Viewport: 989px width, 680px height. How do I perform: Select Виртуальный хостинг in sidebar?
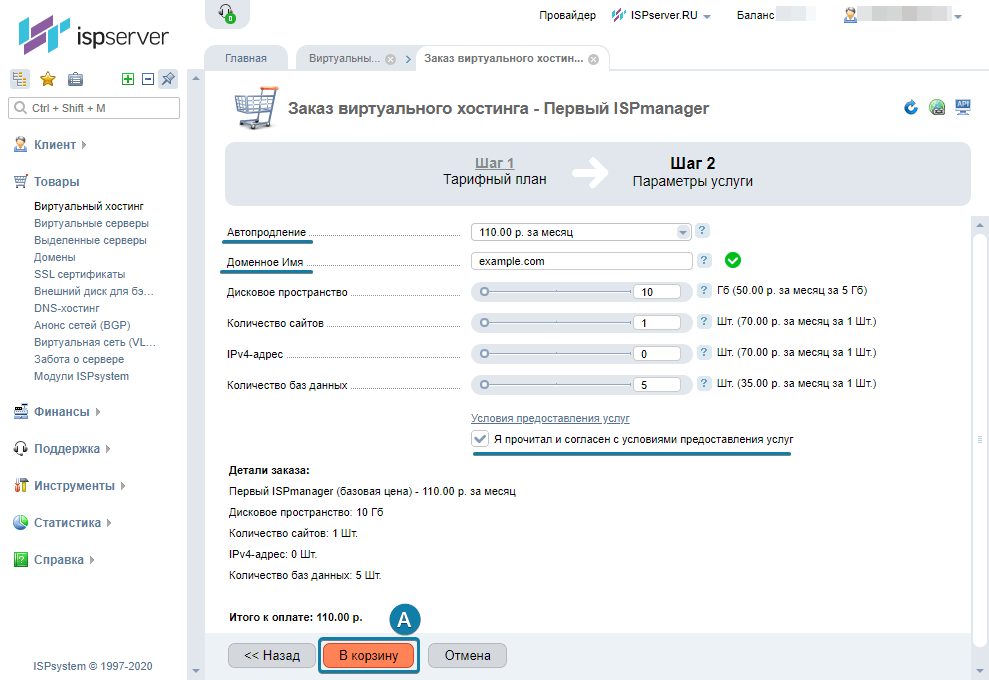click(89, 206)
